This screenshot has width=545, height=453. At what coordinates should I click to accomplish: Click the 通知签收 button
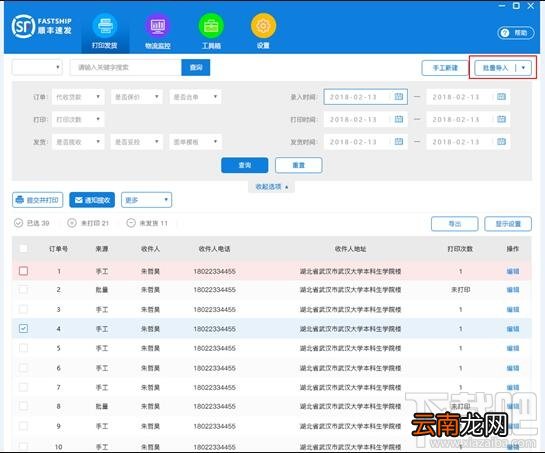pyautogui.click(x=92, y=200)
